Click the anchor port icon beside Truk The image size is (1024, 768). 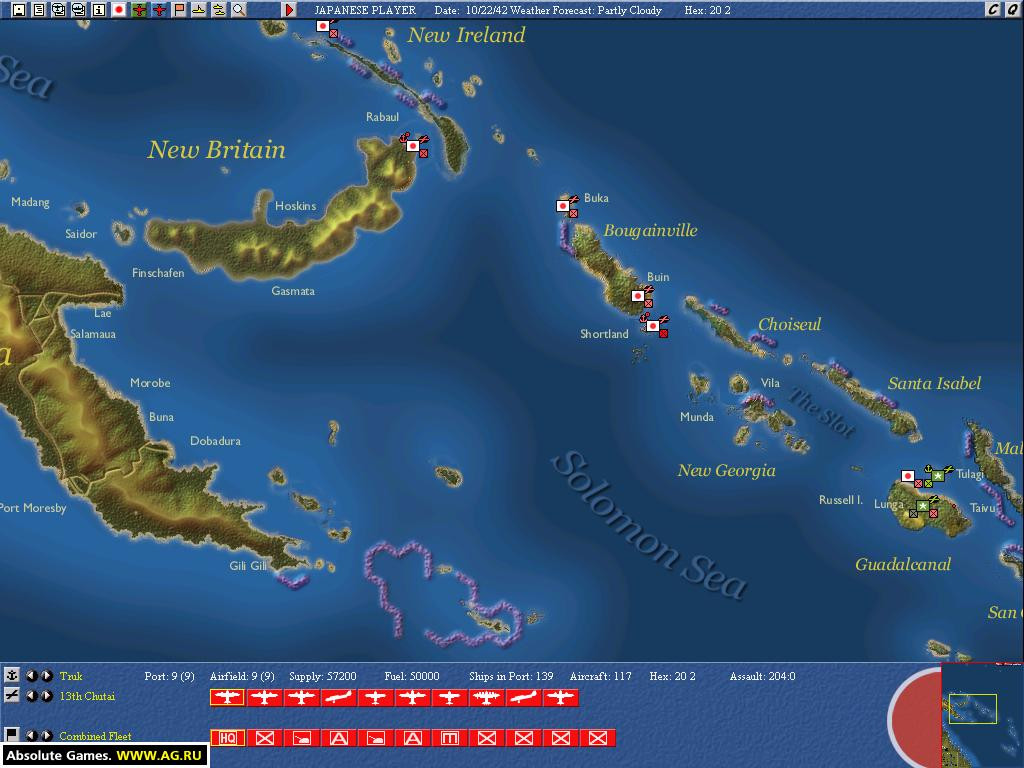(x=12, y=675)
